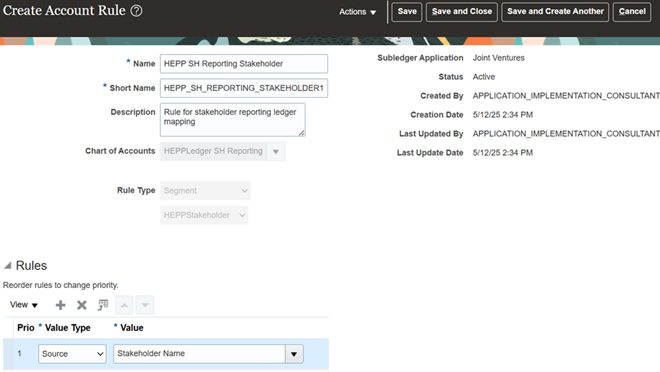Focus the Name input field
The width and height of the screenshot is (660, 372).
coord(244,64)
